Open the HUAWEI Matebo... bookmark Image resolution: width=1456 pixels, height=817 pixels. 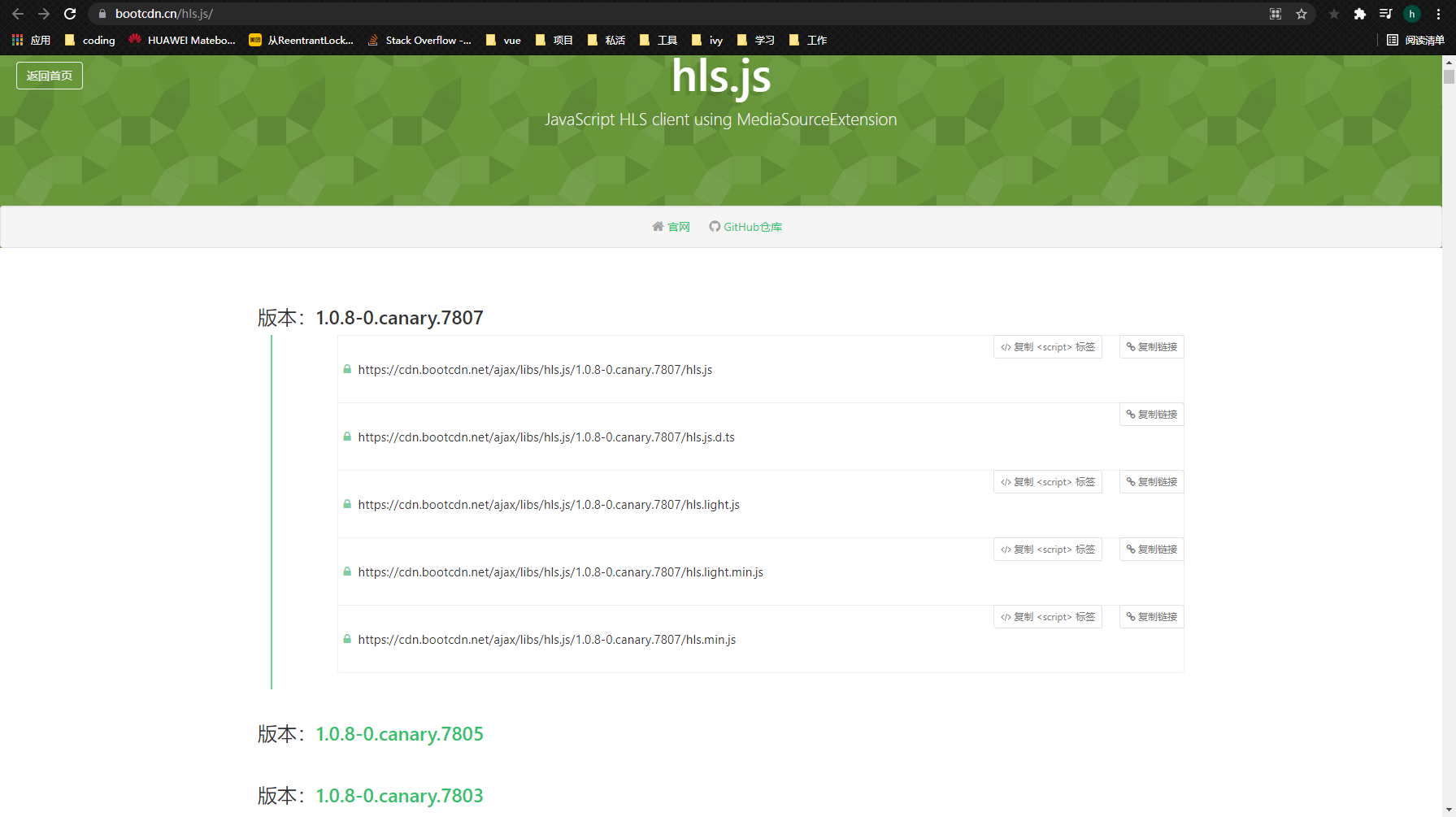pyautogui.click(x=182, y=40)
